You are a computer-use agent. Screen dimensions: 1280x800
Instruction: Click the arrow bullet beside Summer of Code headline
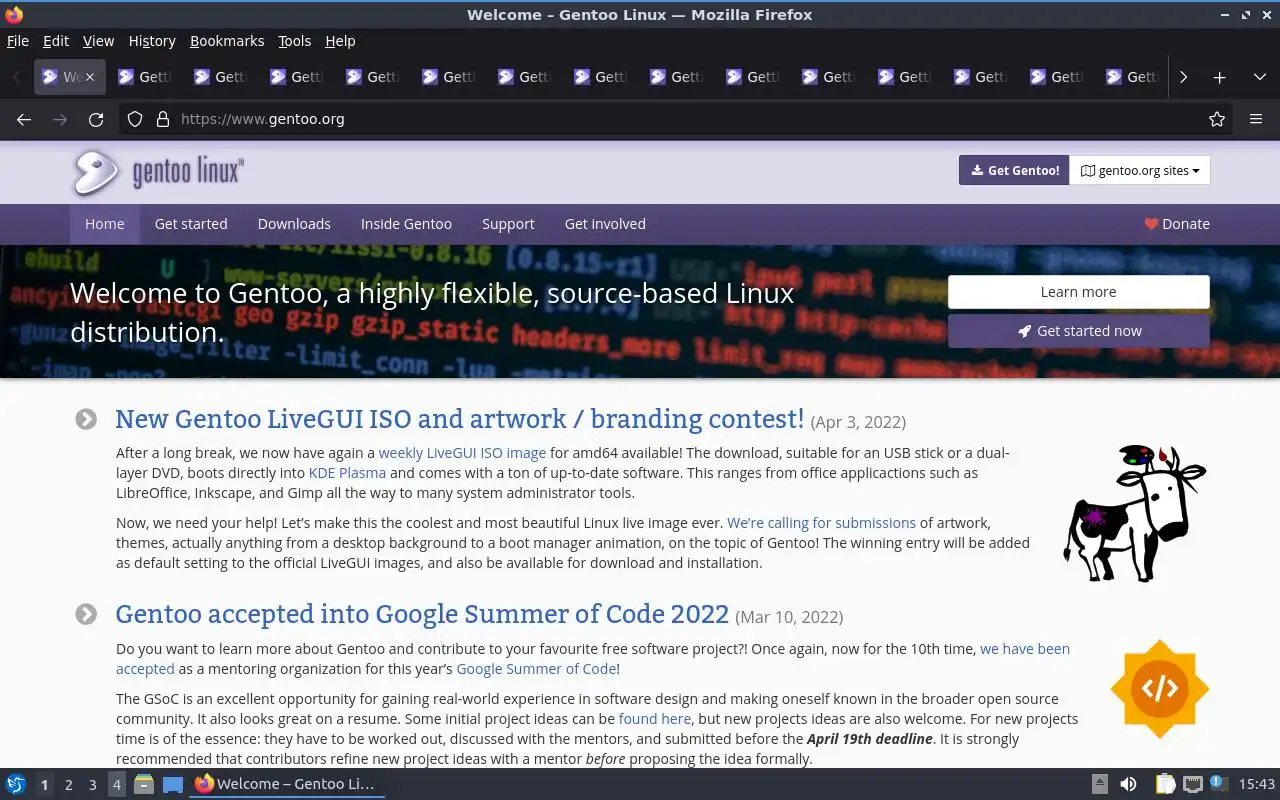coord(86,614)
